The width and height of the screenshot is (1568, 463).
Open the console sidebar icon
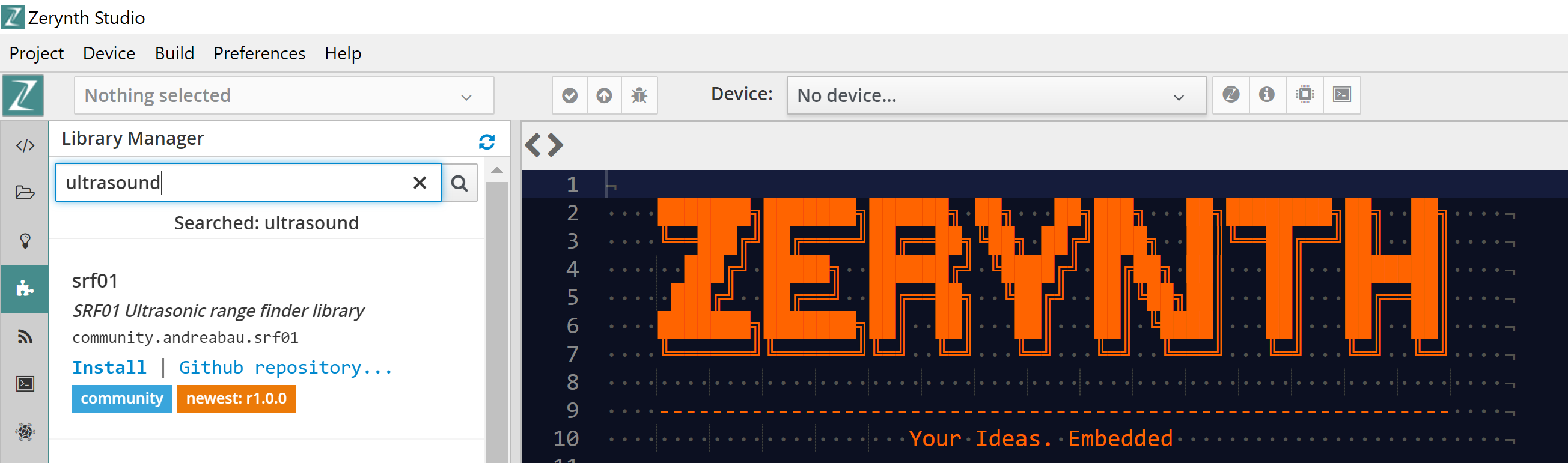click(x=25, y=384)
